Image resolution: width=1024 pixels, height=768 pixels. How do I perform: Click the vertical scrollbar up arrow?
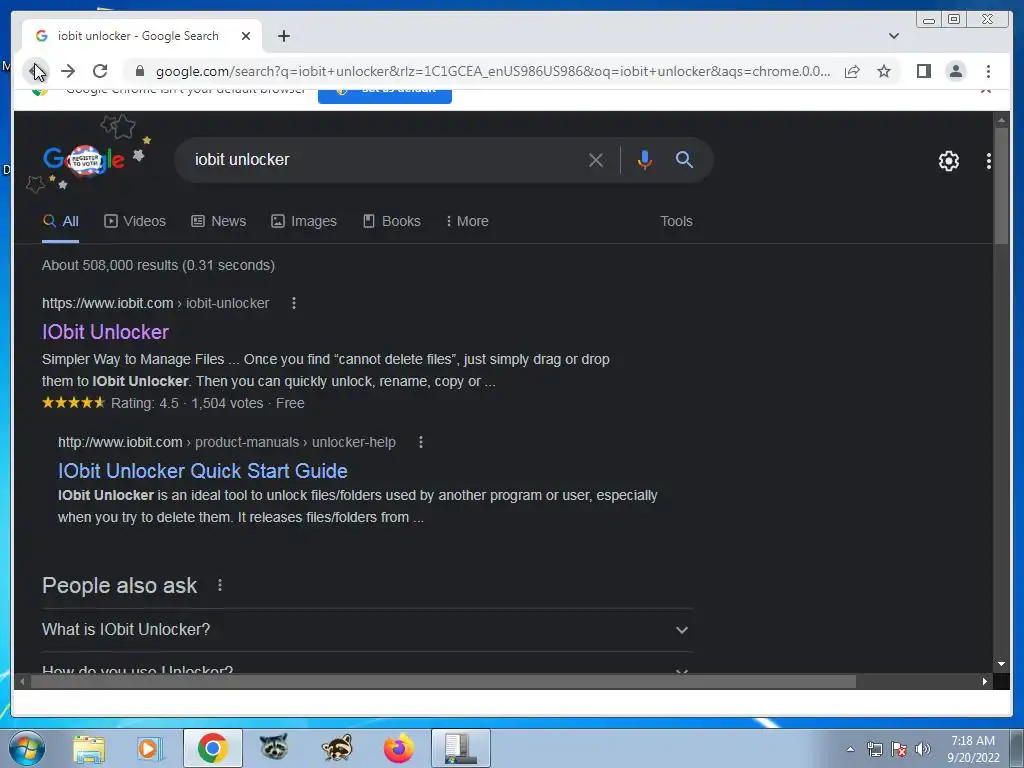coord(1001,120)
